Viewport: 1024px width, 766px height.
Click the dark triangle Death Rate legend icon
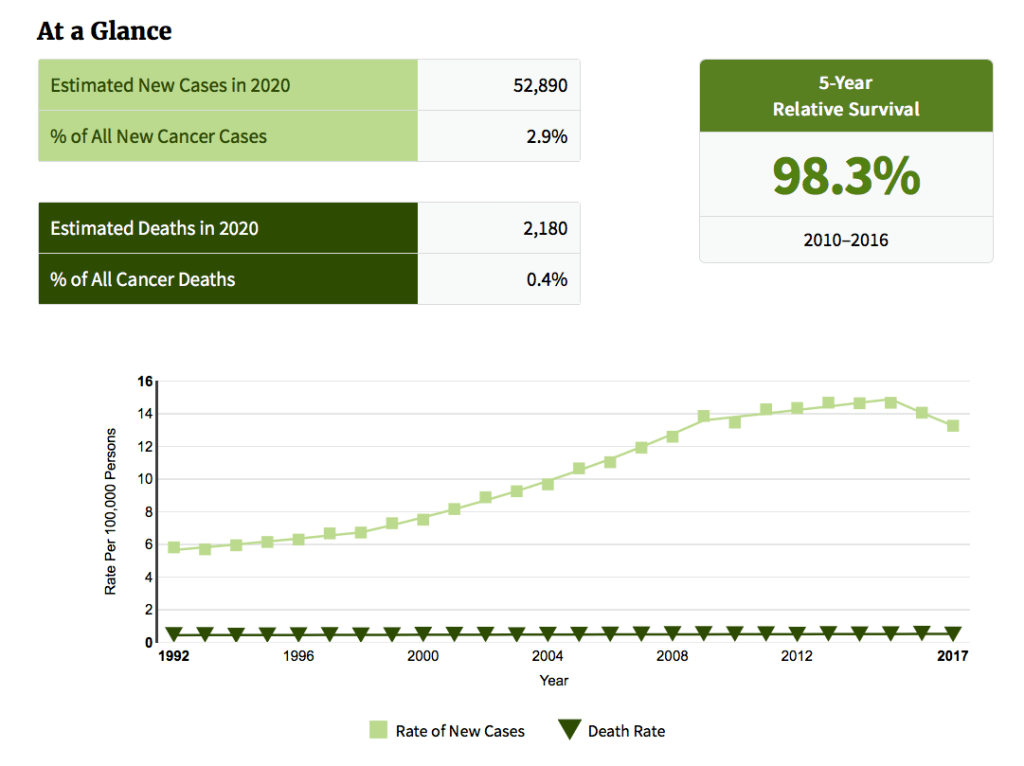[569, 730]
